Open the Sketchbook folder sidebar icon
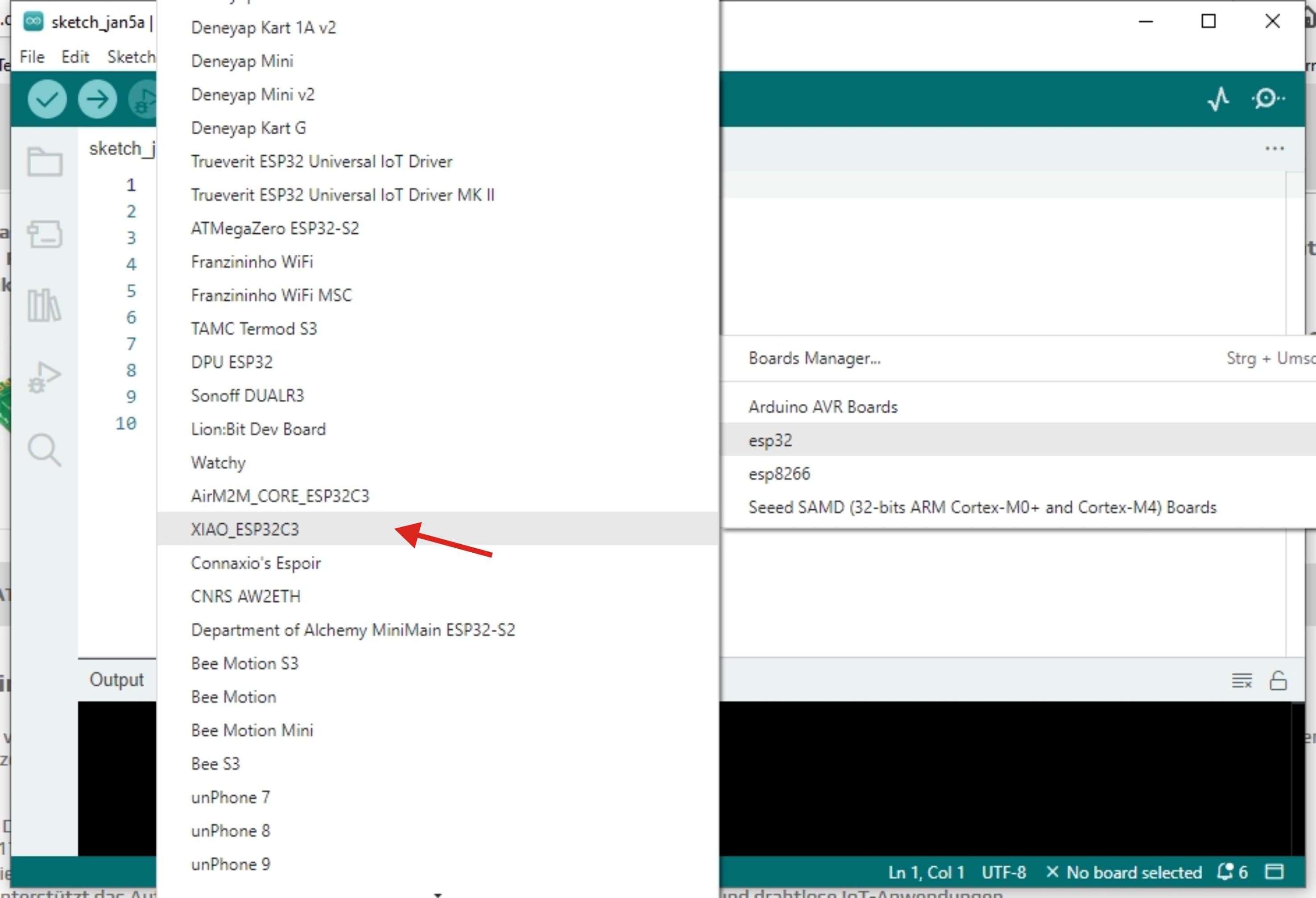Screen dimensions: 1316x898 point(45,162)
